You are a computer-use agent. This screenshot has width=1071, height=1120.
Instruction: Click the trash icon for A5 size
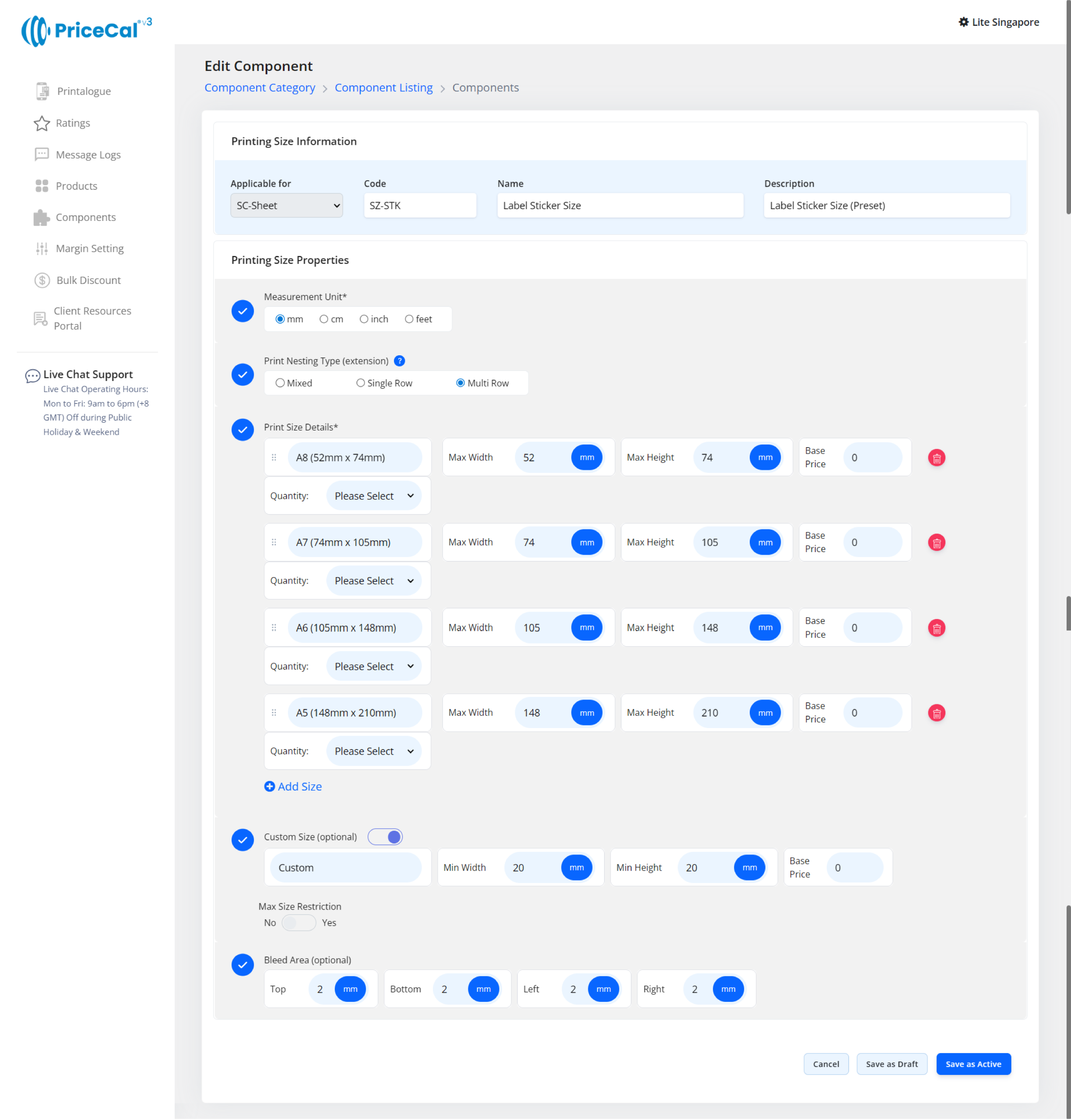(936, 713)
